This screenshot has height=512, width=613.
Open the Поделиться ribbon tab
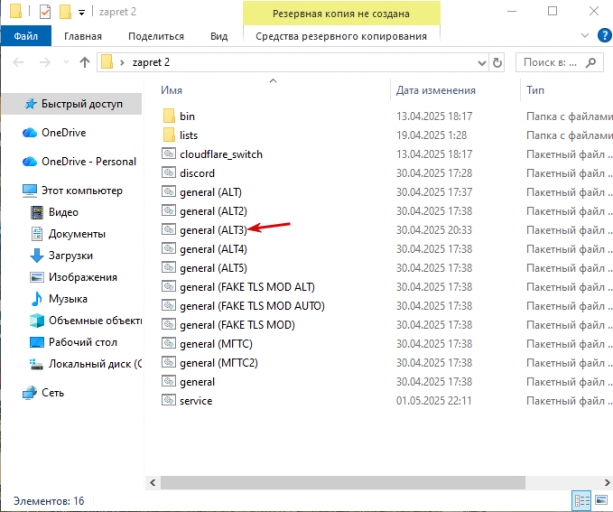(x=156, y=36)
